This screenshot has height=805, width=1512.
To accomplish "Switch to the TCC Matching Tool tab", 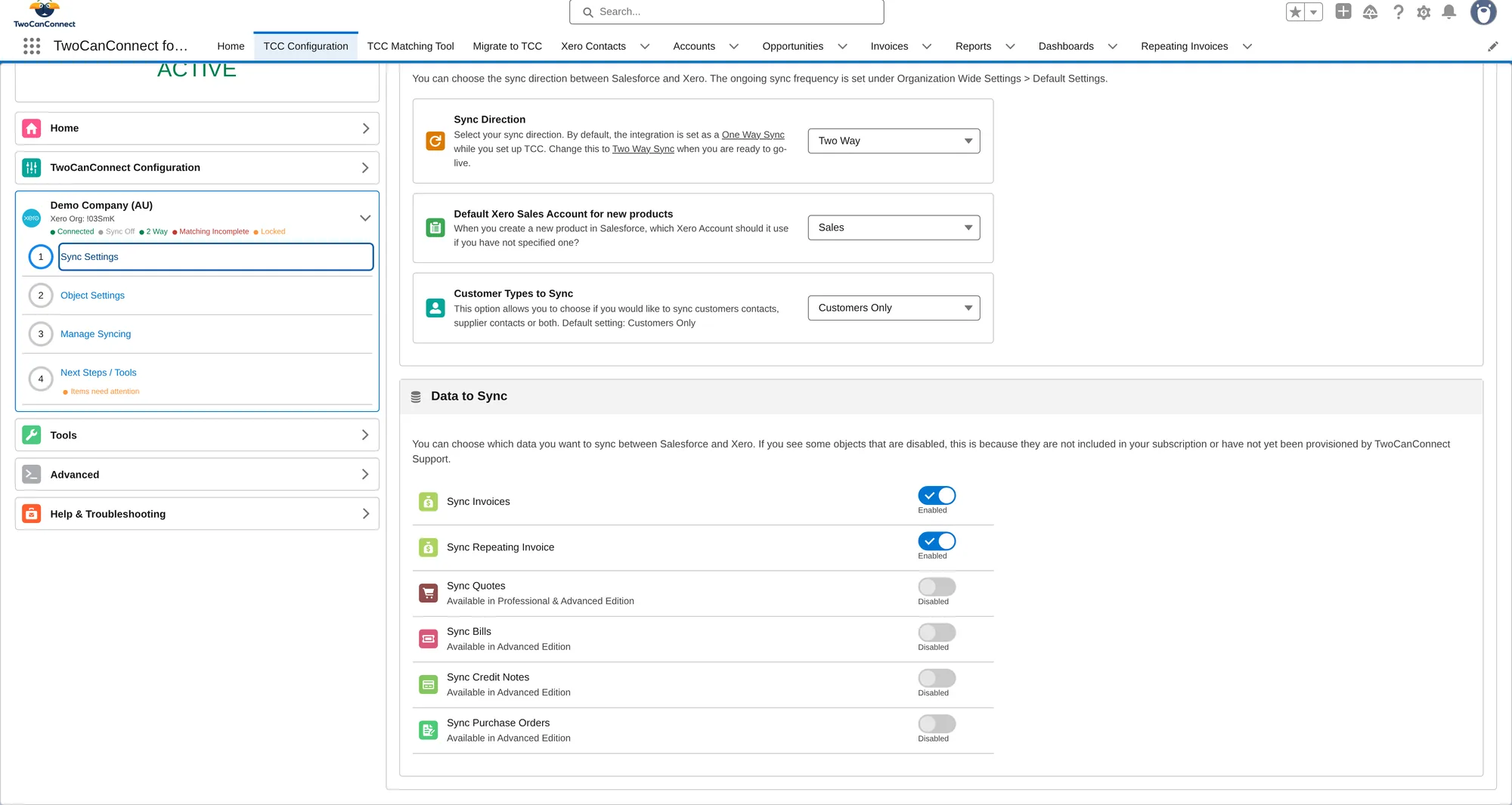I will pyautogui.click(x=411, y=46).
